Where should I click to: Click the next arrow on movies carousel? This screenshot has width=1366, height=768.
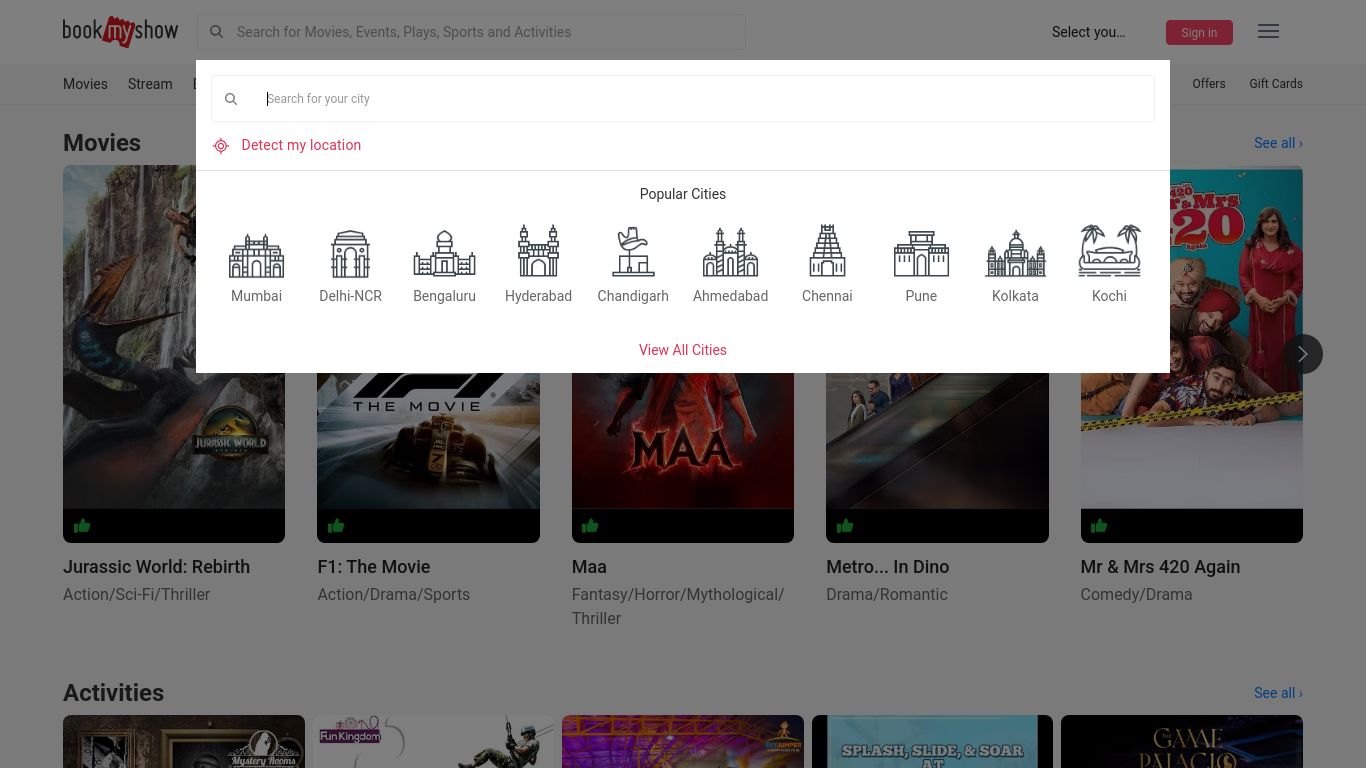[1302, 354]
